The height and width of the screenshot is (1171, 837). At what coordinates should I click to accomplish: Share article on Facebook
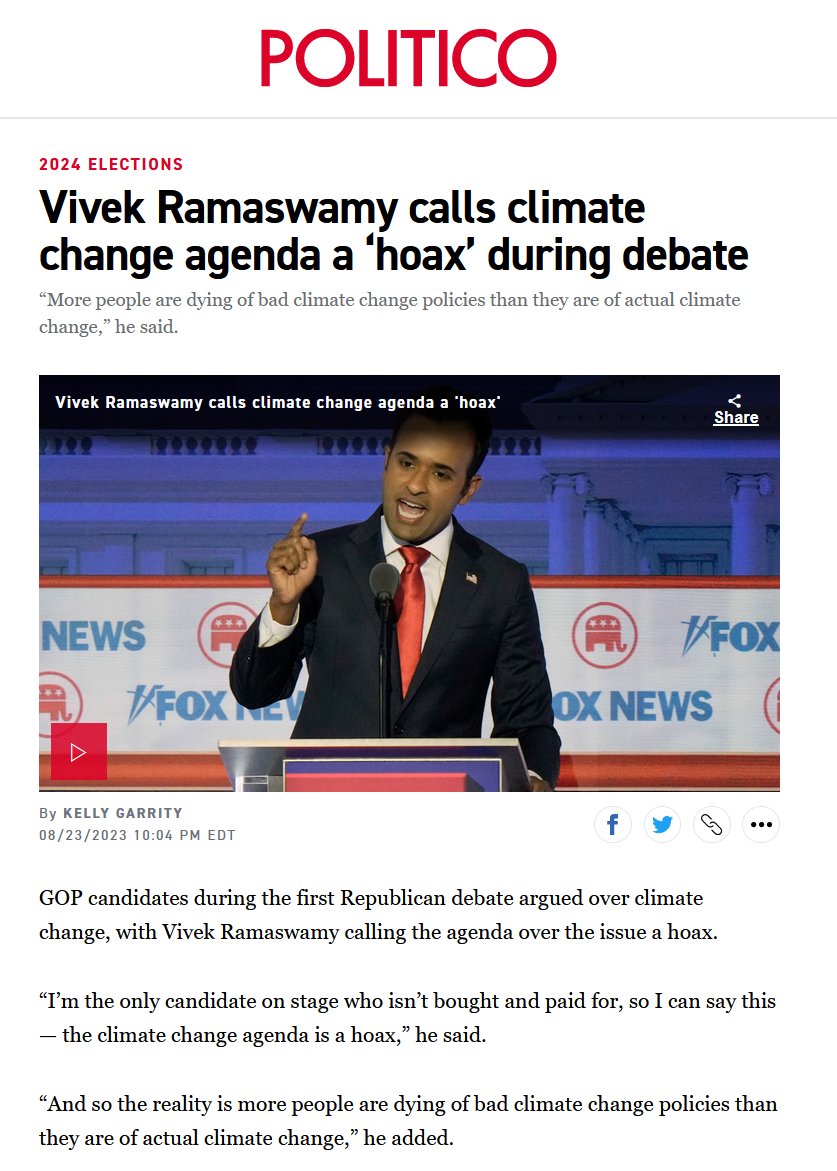612,824
